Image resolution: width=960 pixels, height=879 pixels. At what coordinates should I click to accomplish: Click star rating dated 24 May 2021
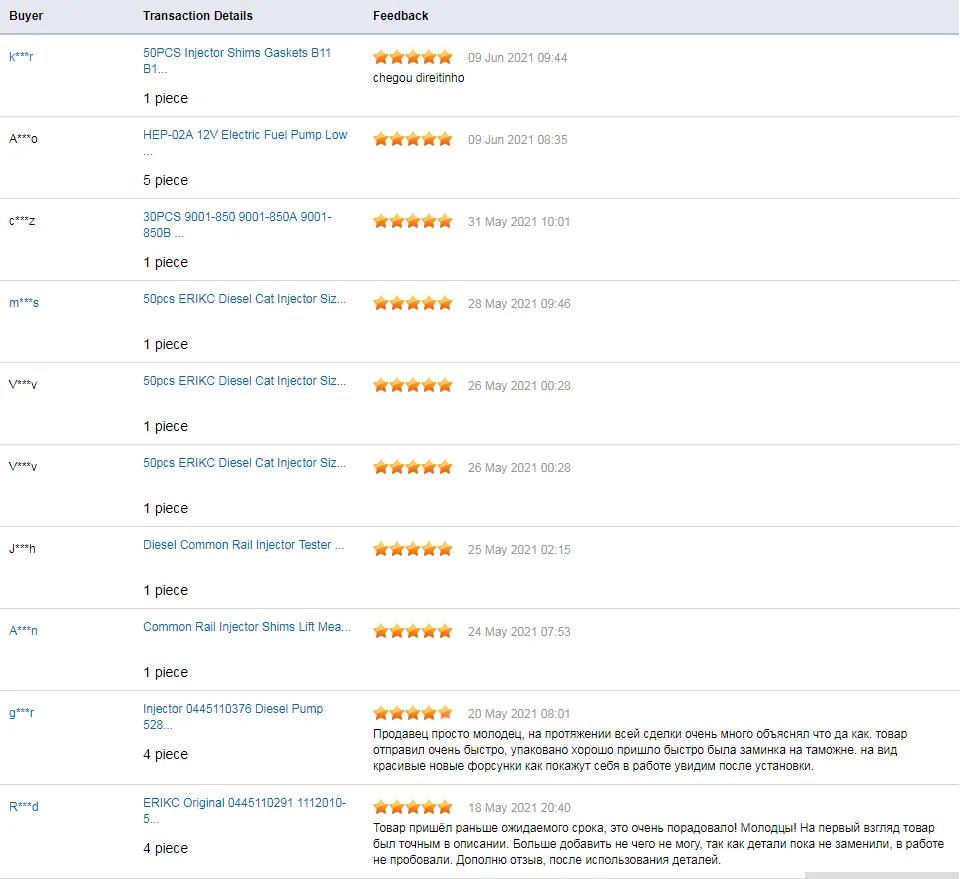click(413, 631)
